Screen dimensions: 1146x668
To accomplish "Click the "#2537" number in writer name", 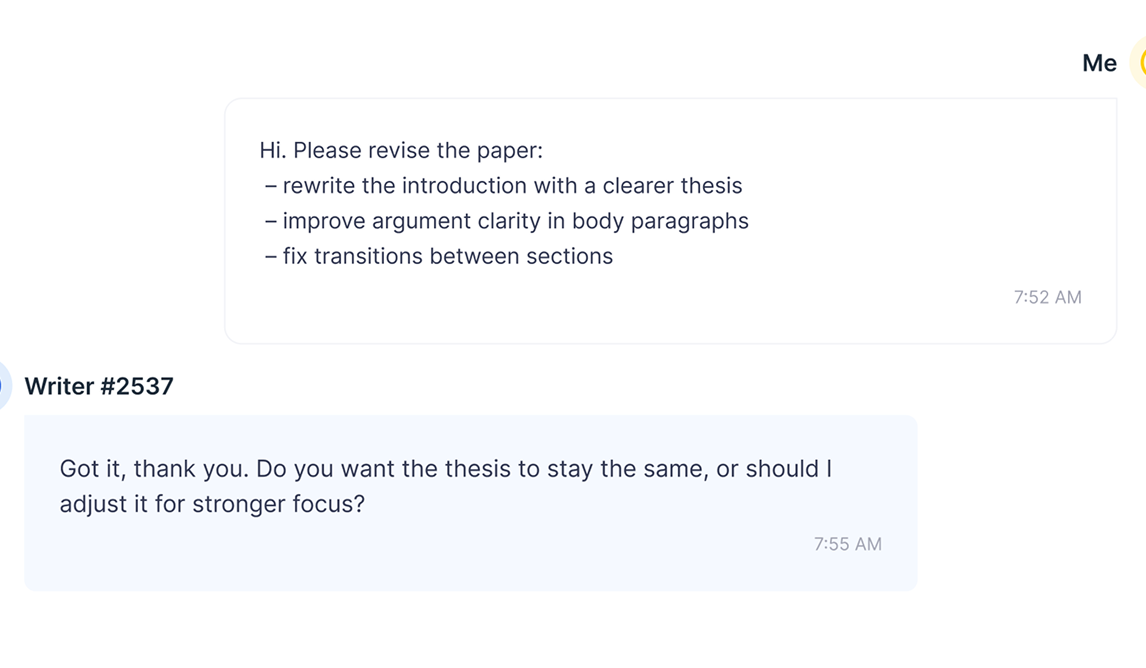I will pos(137,386).
